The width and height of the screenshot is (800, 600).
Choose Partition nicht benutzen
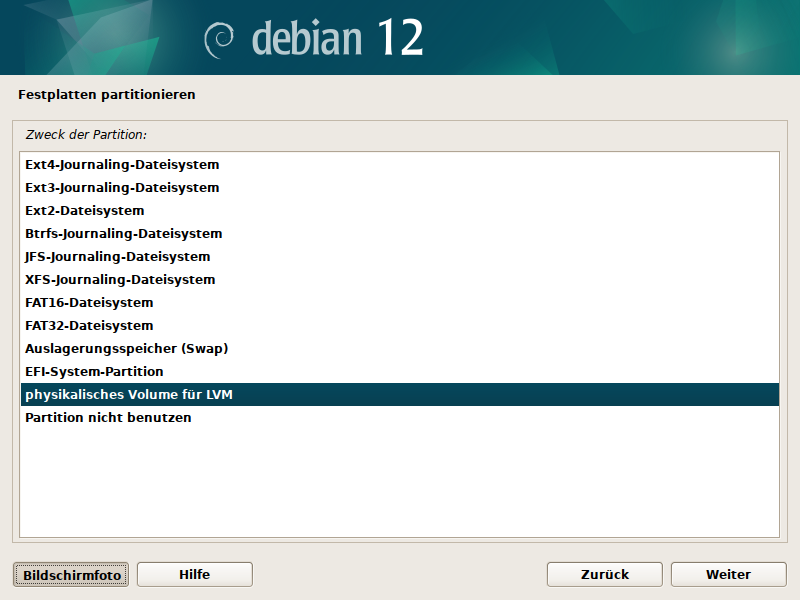[108, 417]
